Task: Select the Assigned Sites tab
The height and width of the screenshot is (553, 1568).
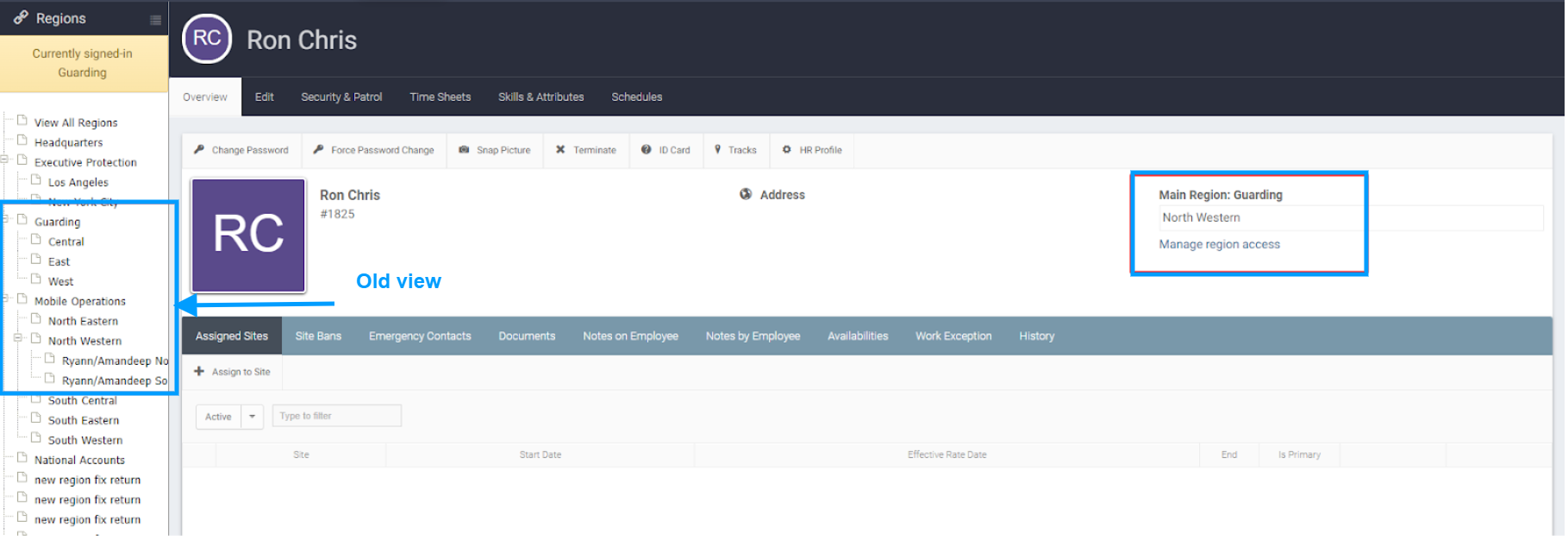Action: coord(232,336)
